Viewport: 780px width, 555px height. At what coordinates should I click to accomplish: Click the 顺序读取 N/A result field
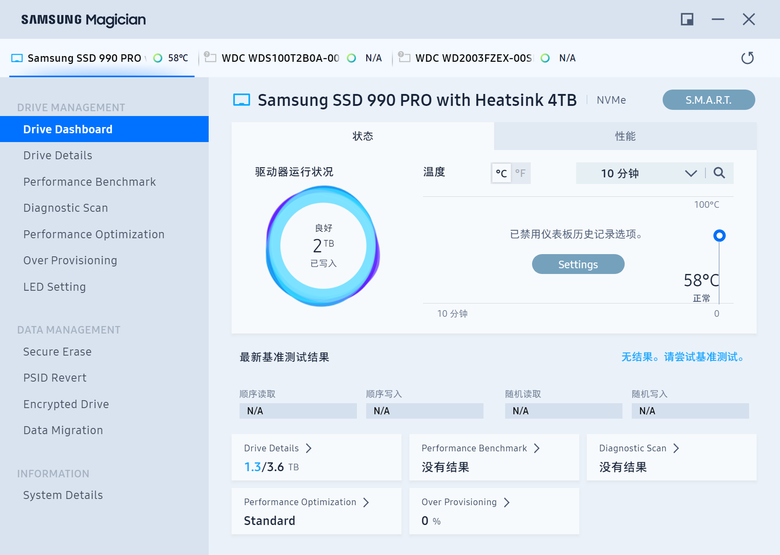pos(298,411)
